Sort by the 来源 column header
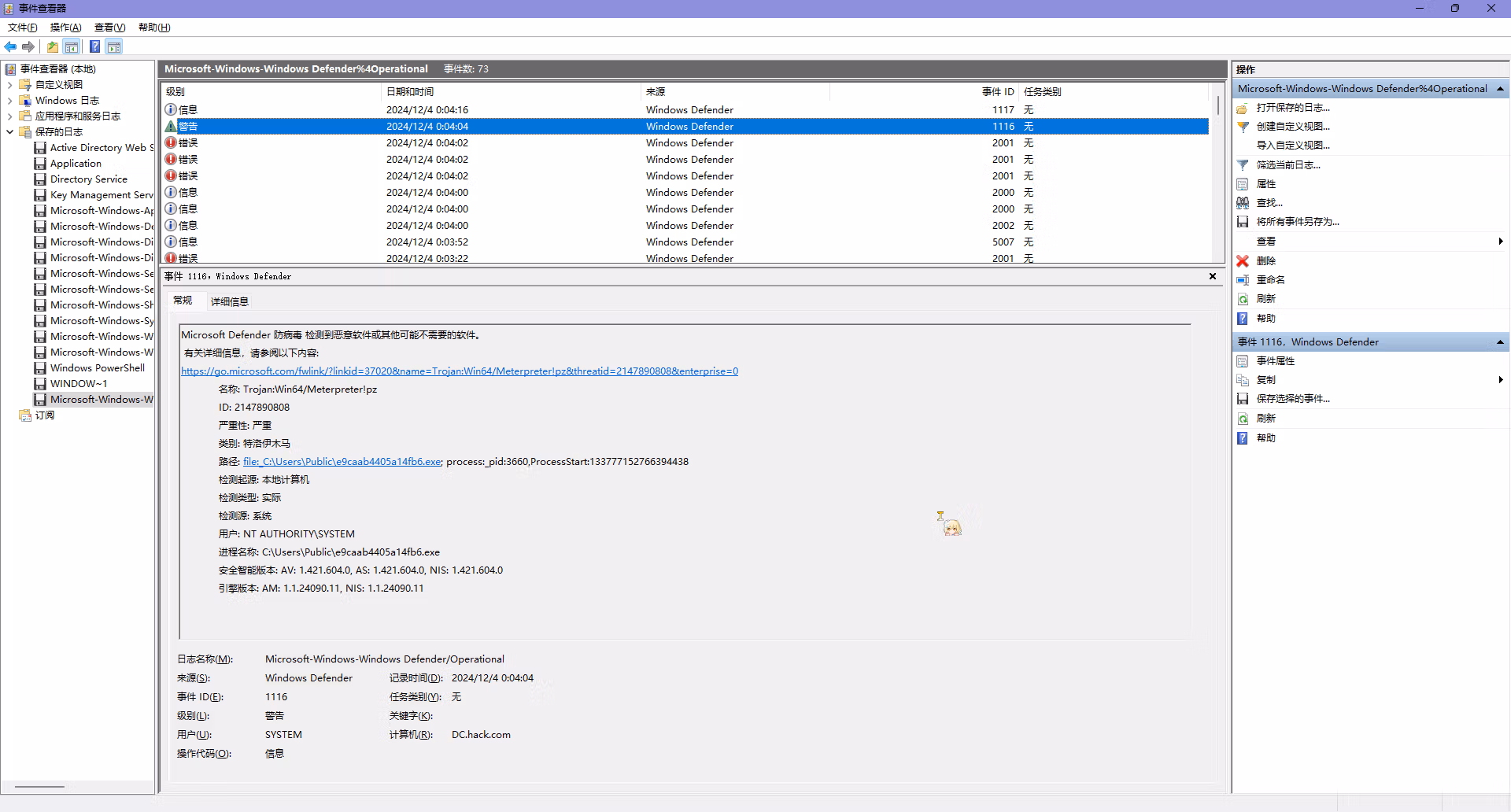Screen dimensions: 1511x812 tap(736, 92)
